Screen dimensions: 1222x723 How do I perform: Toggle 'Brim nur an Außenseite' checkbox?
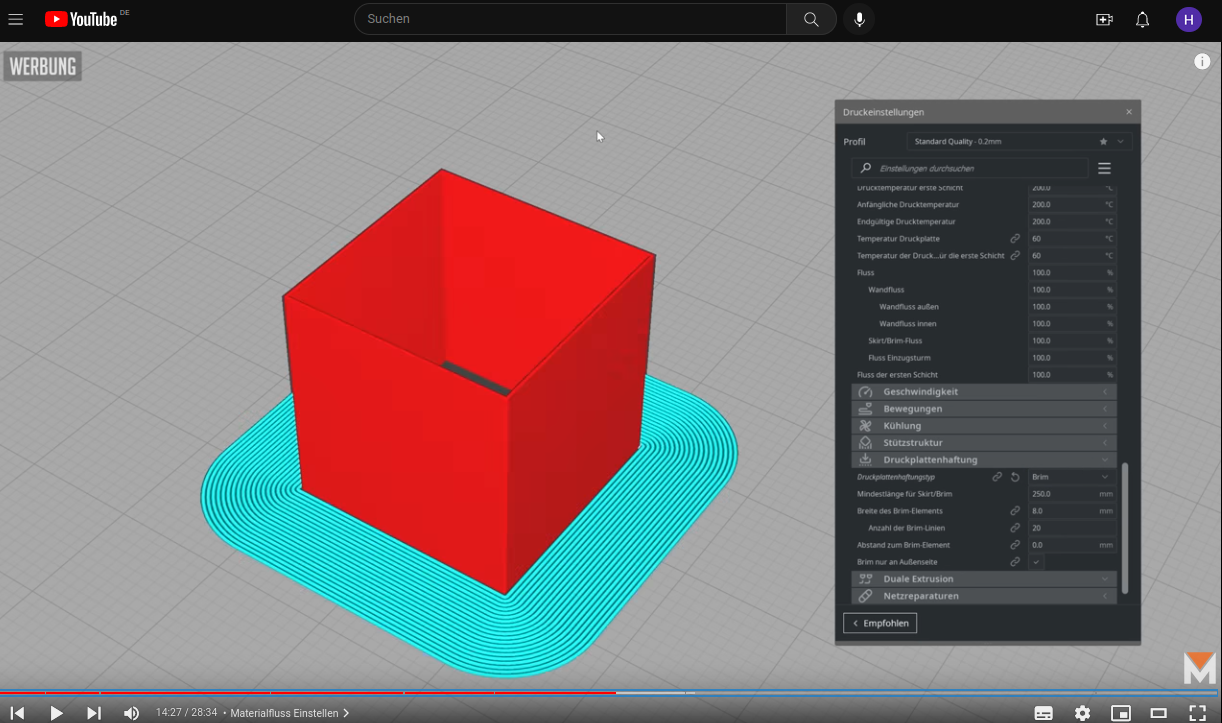pos(1037,562)
